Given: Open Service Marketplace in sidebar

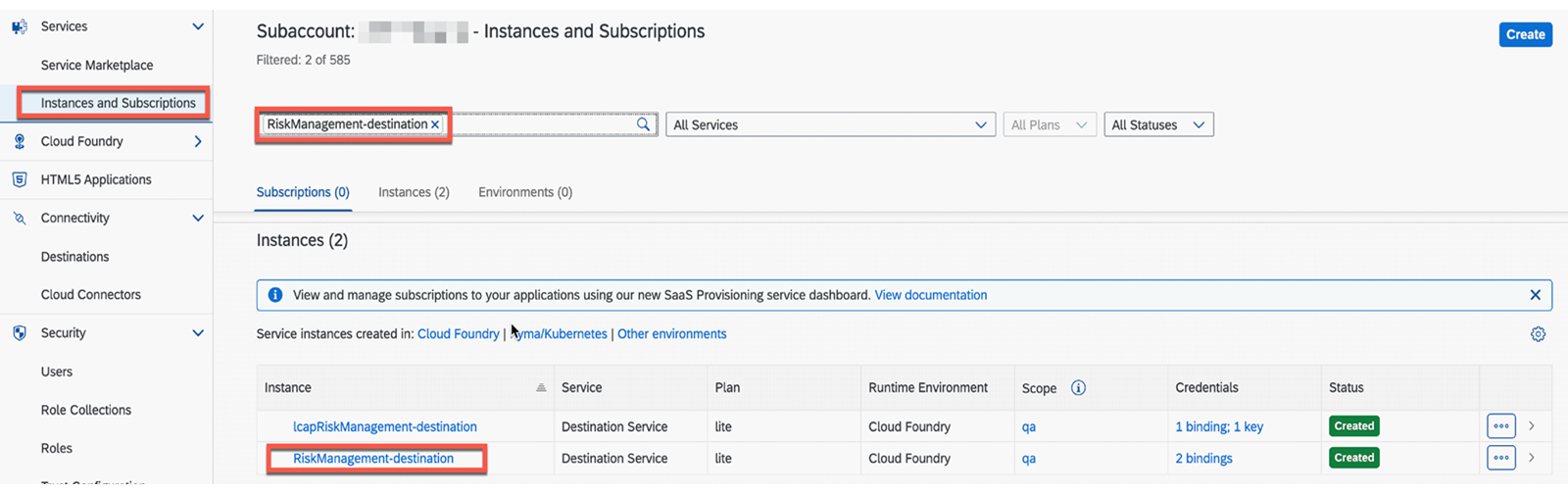Looking at the screenshot, I should (97, 65).
